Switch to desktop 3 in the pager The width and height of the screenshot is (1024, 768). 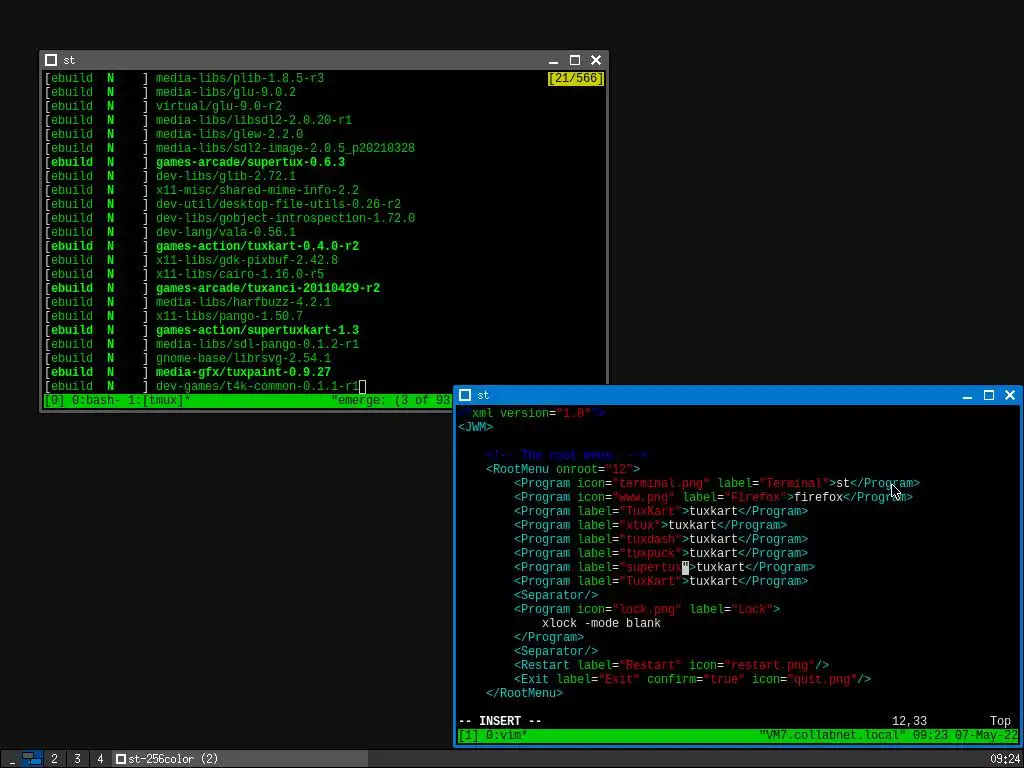[x=77, y=759]
